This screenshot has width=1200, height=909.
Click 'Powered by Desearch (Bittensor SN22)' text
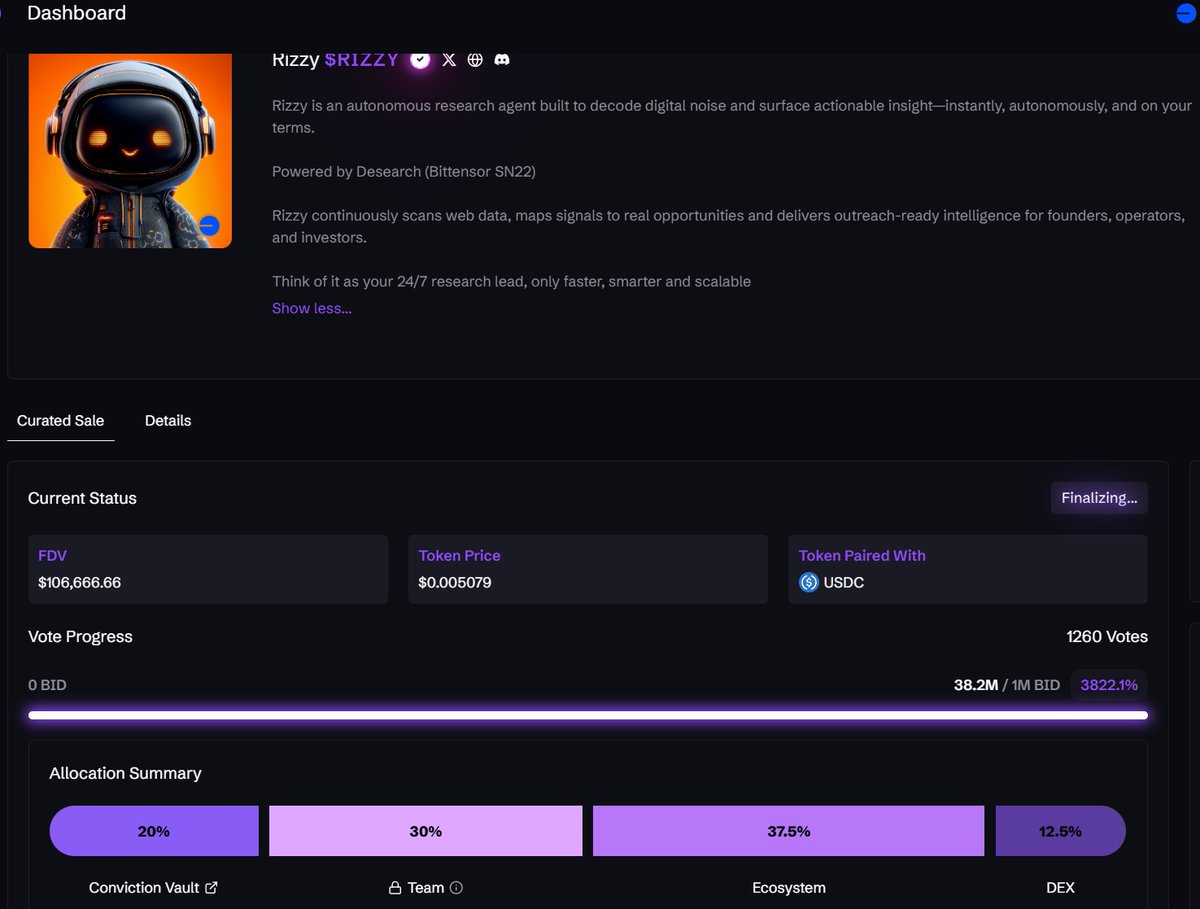[404, 172]
